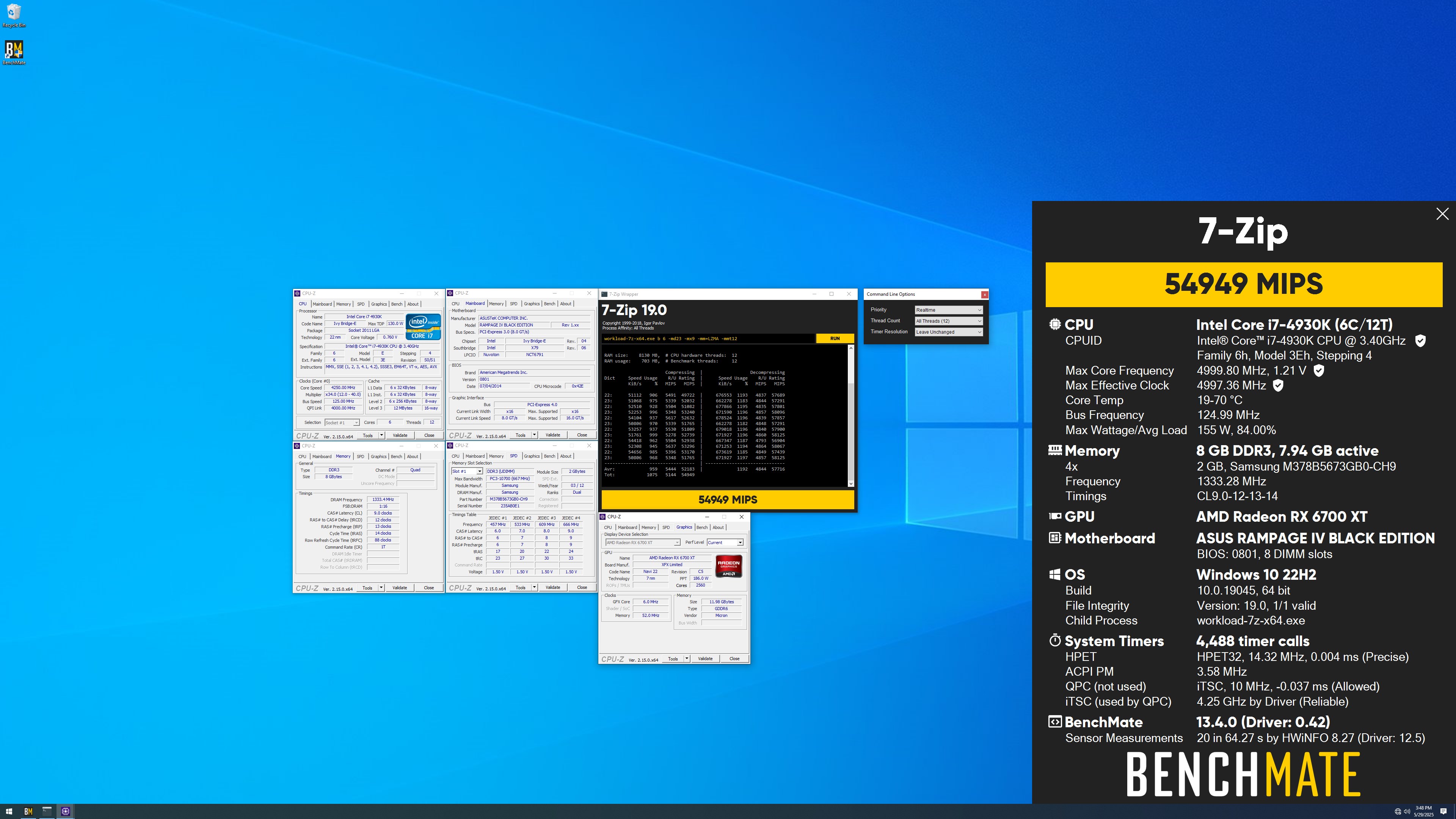Click the shield beside Max Effective Clock
Image resolution: width=1456 pixels, height=819 pixels.
(1278, 385)
